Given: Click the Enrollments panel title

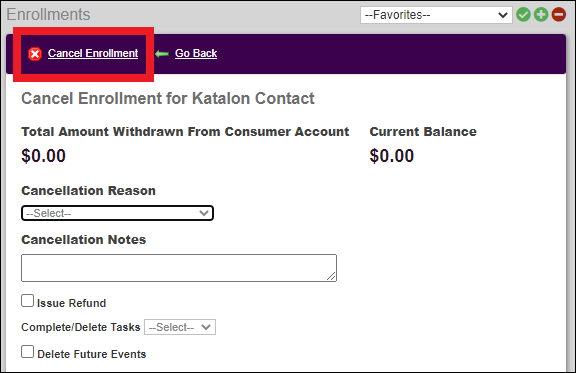Looking at the screenshot, I should point(48,15).
